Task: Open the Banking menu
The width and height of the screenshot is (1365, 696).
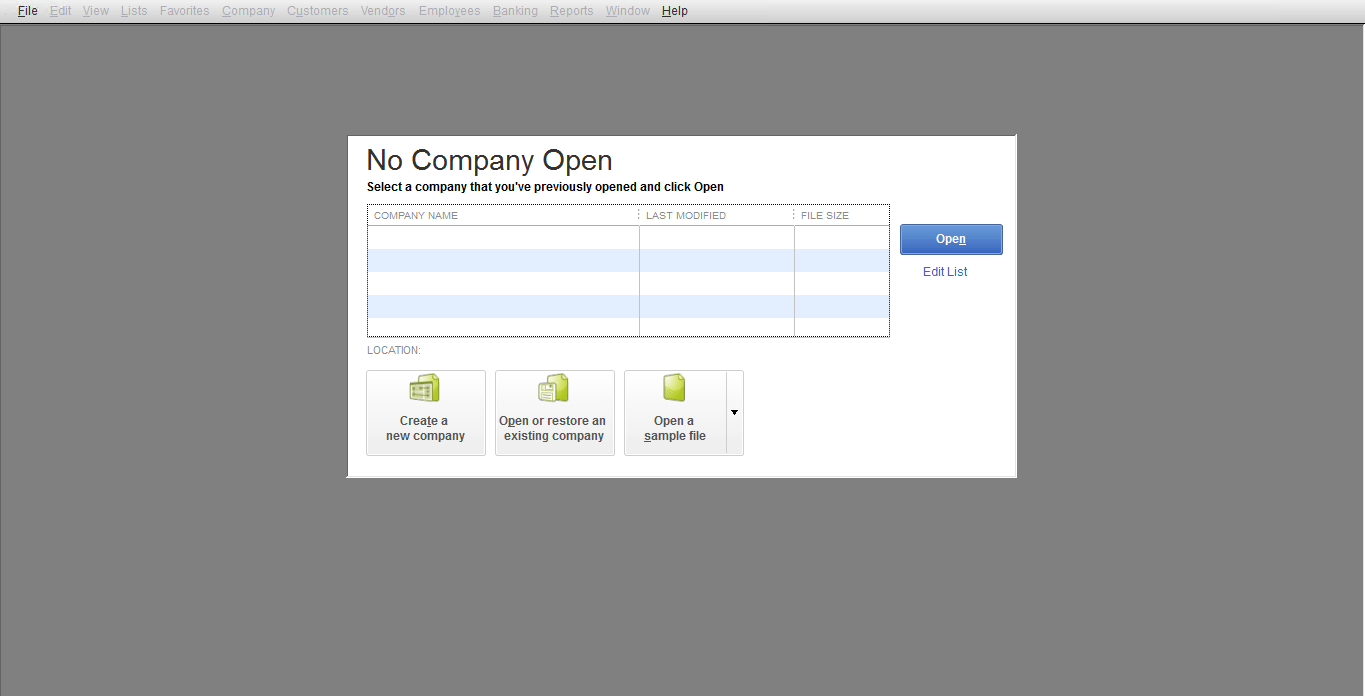Action: click(x=515, y=10)
